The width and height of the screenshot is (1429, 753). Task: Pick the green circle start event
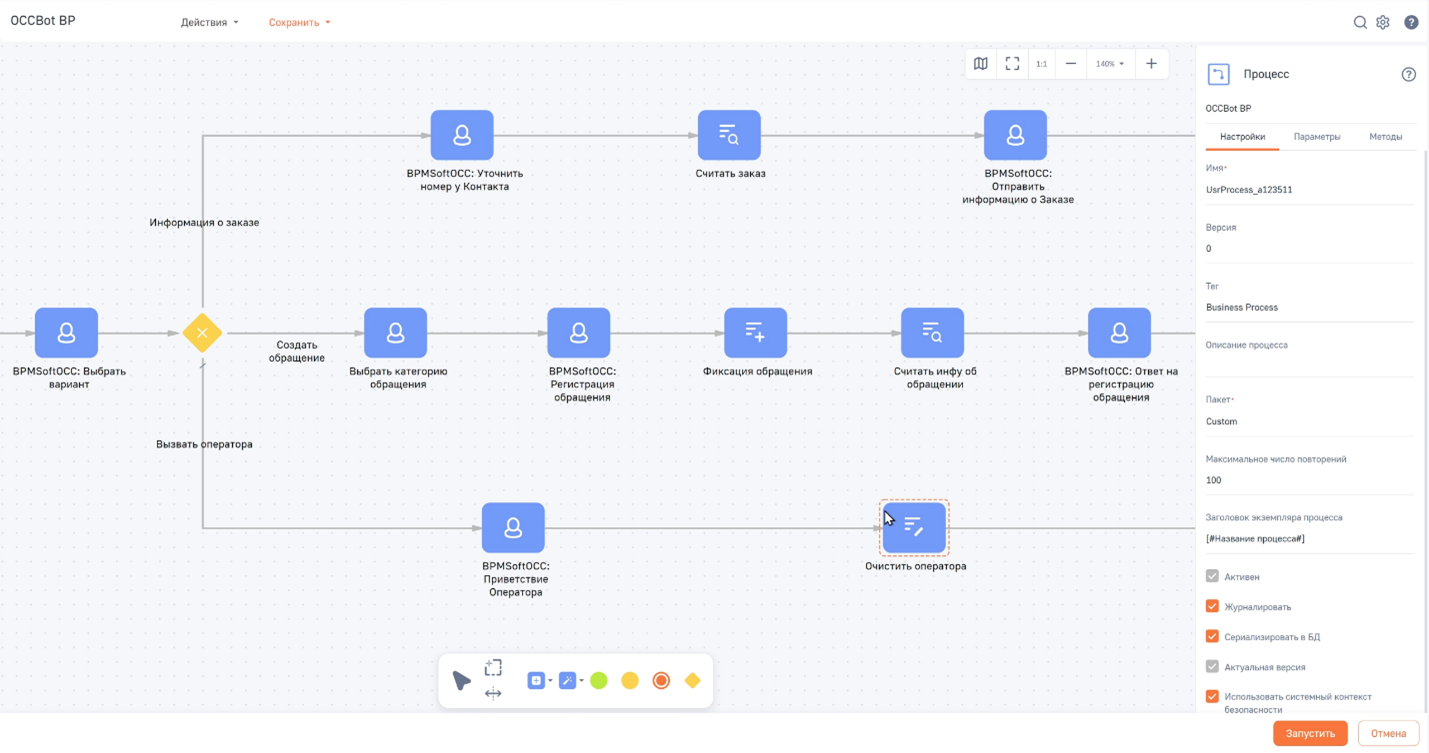pos(599,681)
